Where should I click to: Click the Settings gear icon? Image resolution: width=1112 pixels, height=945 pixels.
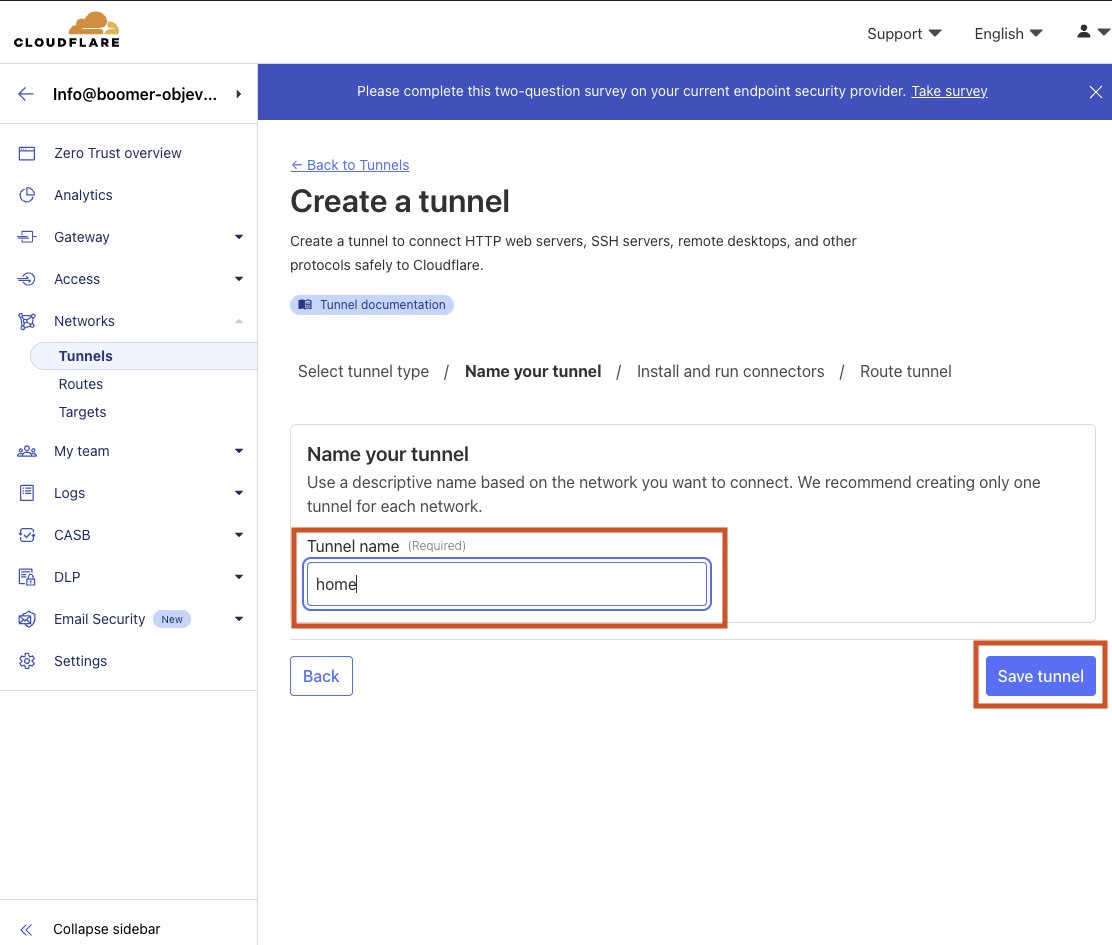point(27,661)
